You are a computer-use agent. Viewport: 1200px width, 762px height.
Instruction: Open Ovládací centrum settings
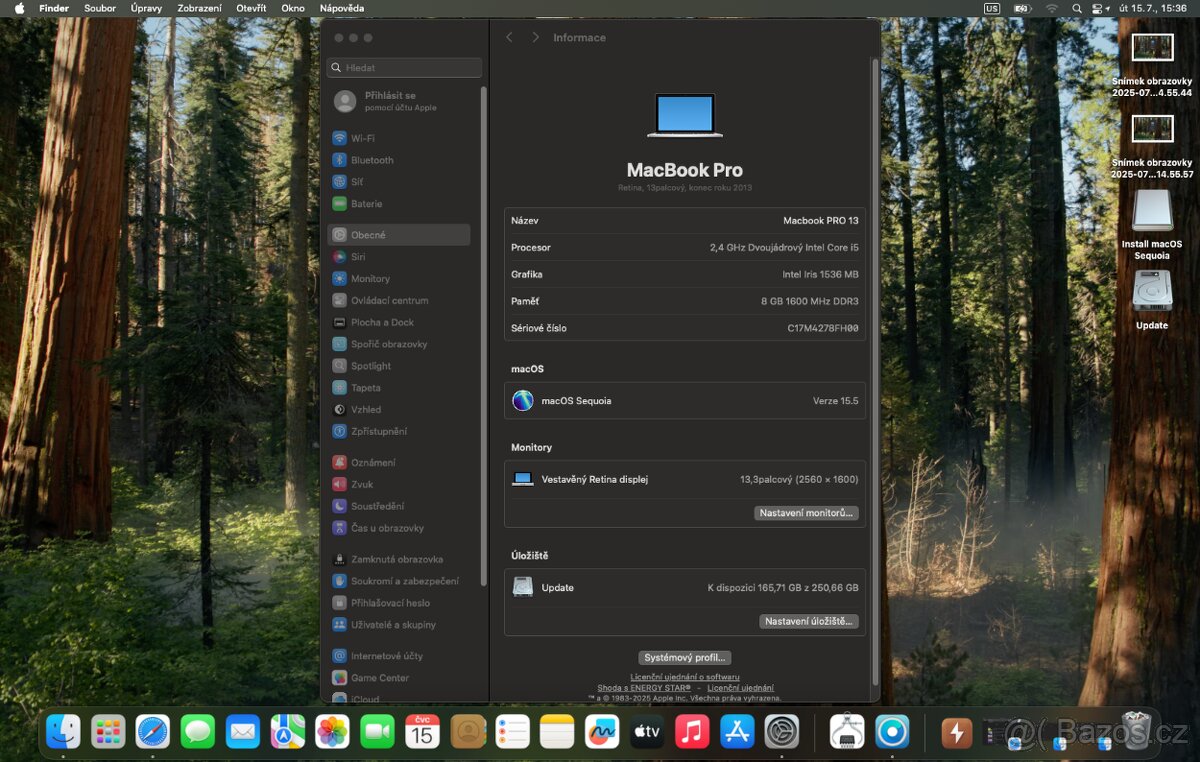(x=398, y=300)
